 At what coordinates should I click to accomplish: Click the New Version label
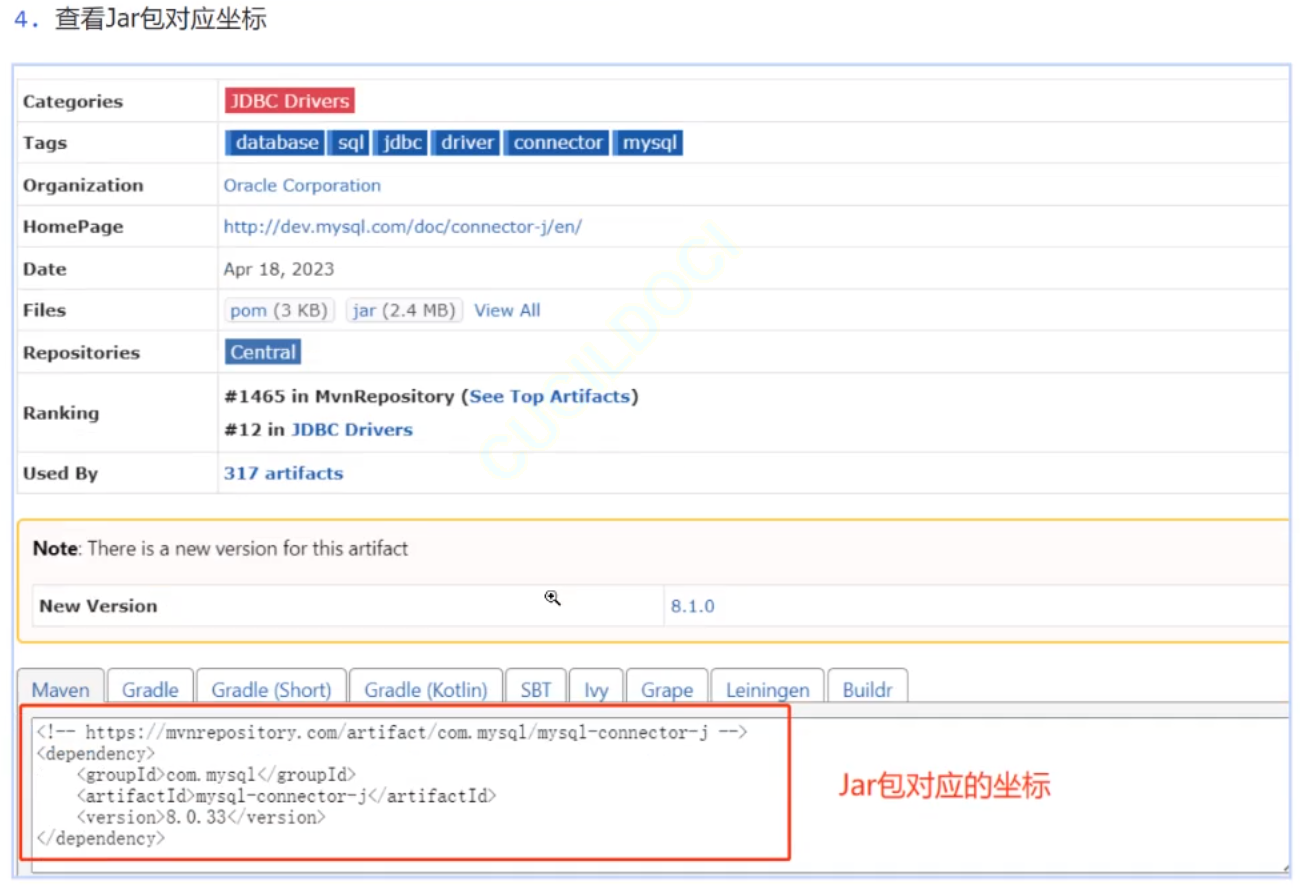[x=98, y=606]
